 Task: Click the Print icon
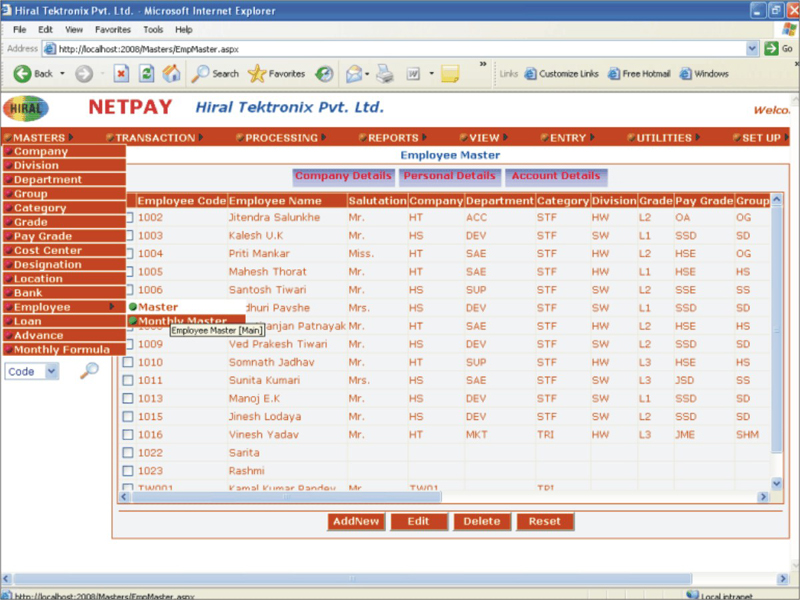385,74
